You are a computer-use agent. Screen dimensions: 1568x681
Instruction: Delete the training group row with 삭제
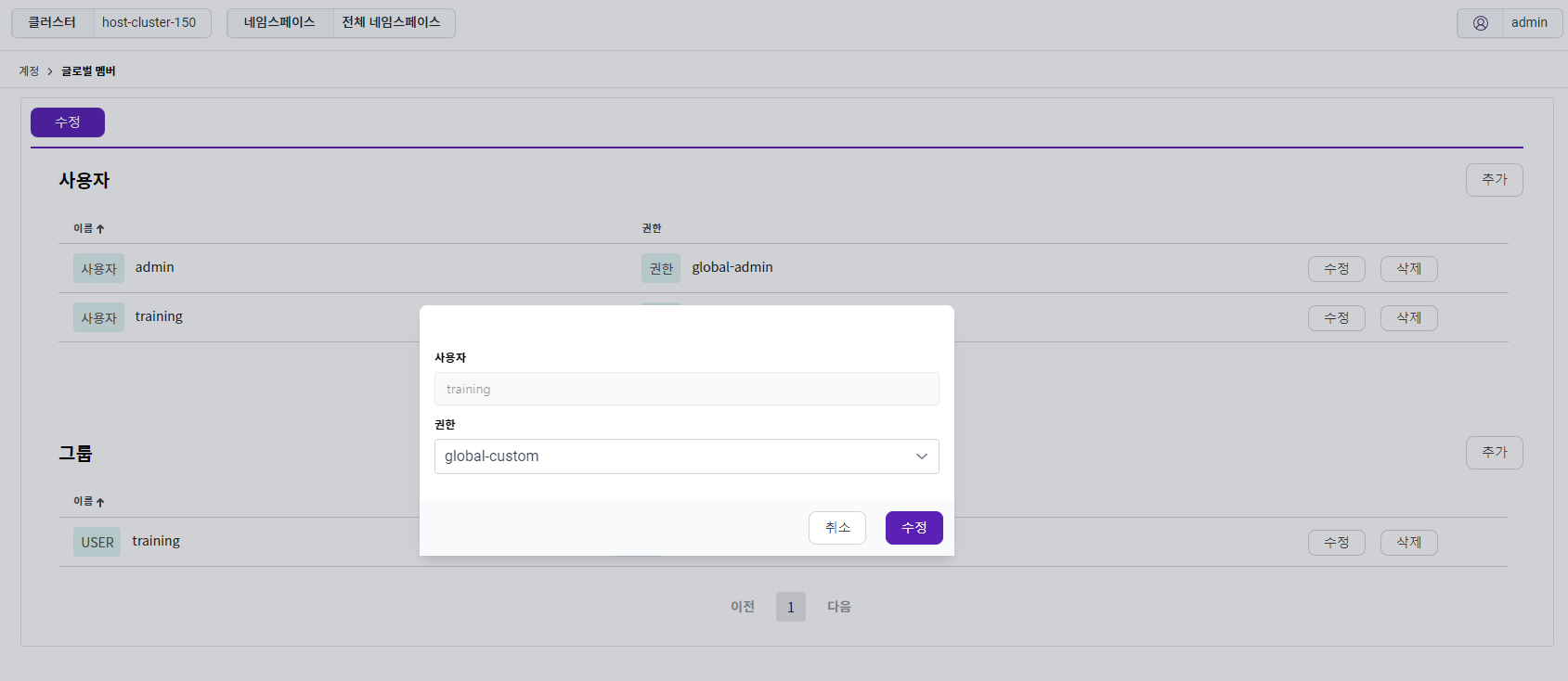(1409, 543)
